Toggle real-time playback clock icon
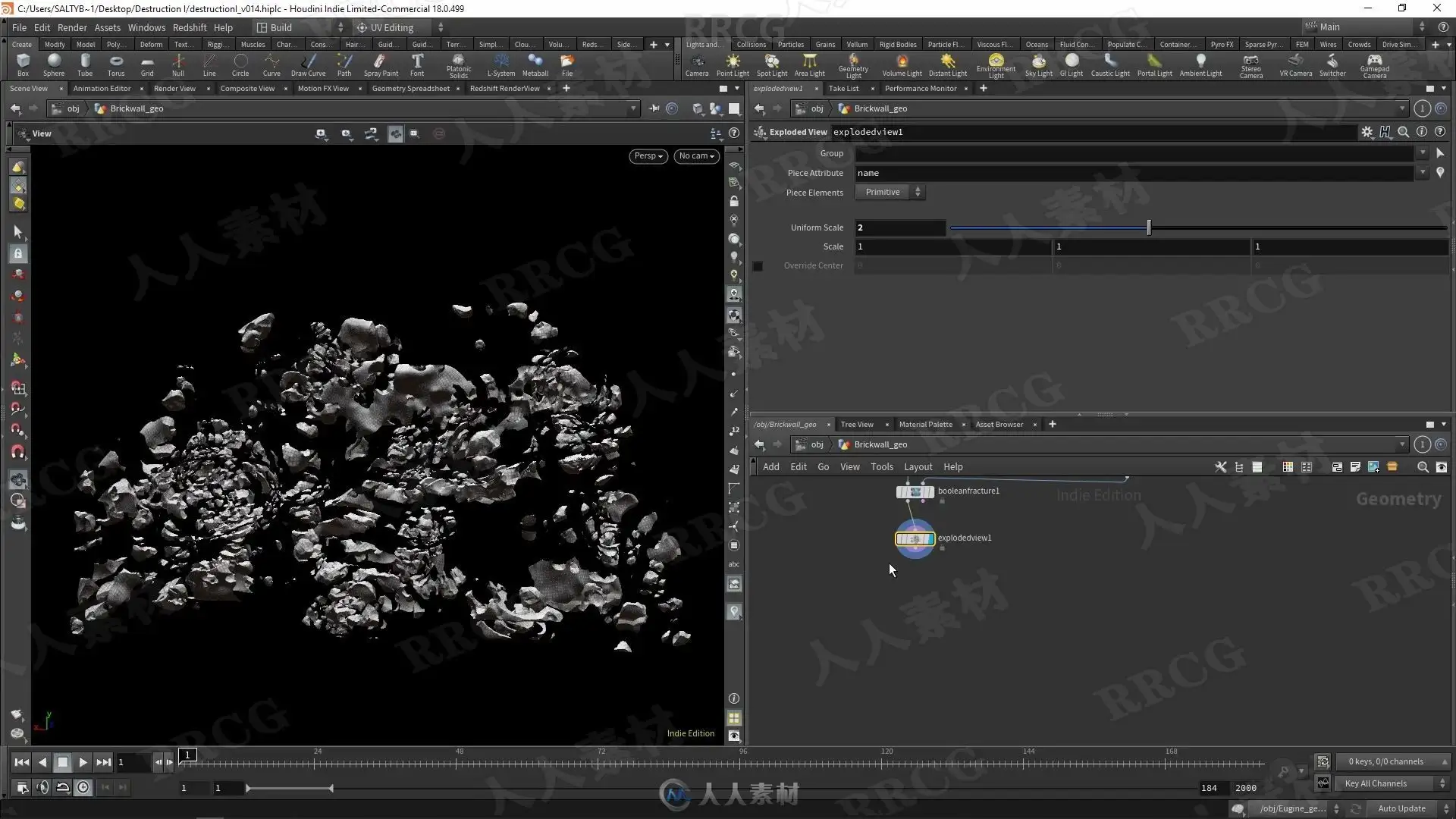This screenshot has height=819, width=1456. 83,788
